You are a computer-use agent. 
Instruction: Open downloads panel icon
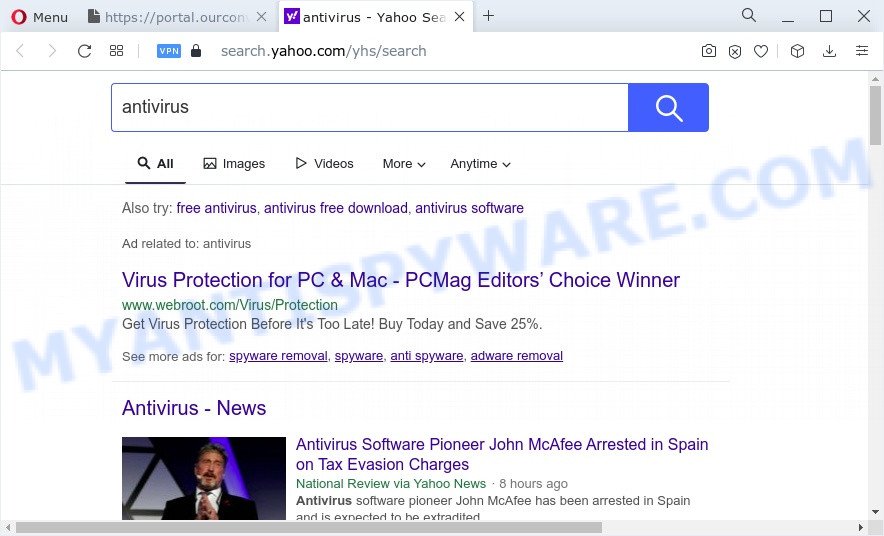829,51
